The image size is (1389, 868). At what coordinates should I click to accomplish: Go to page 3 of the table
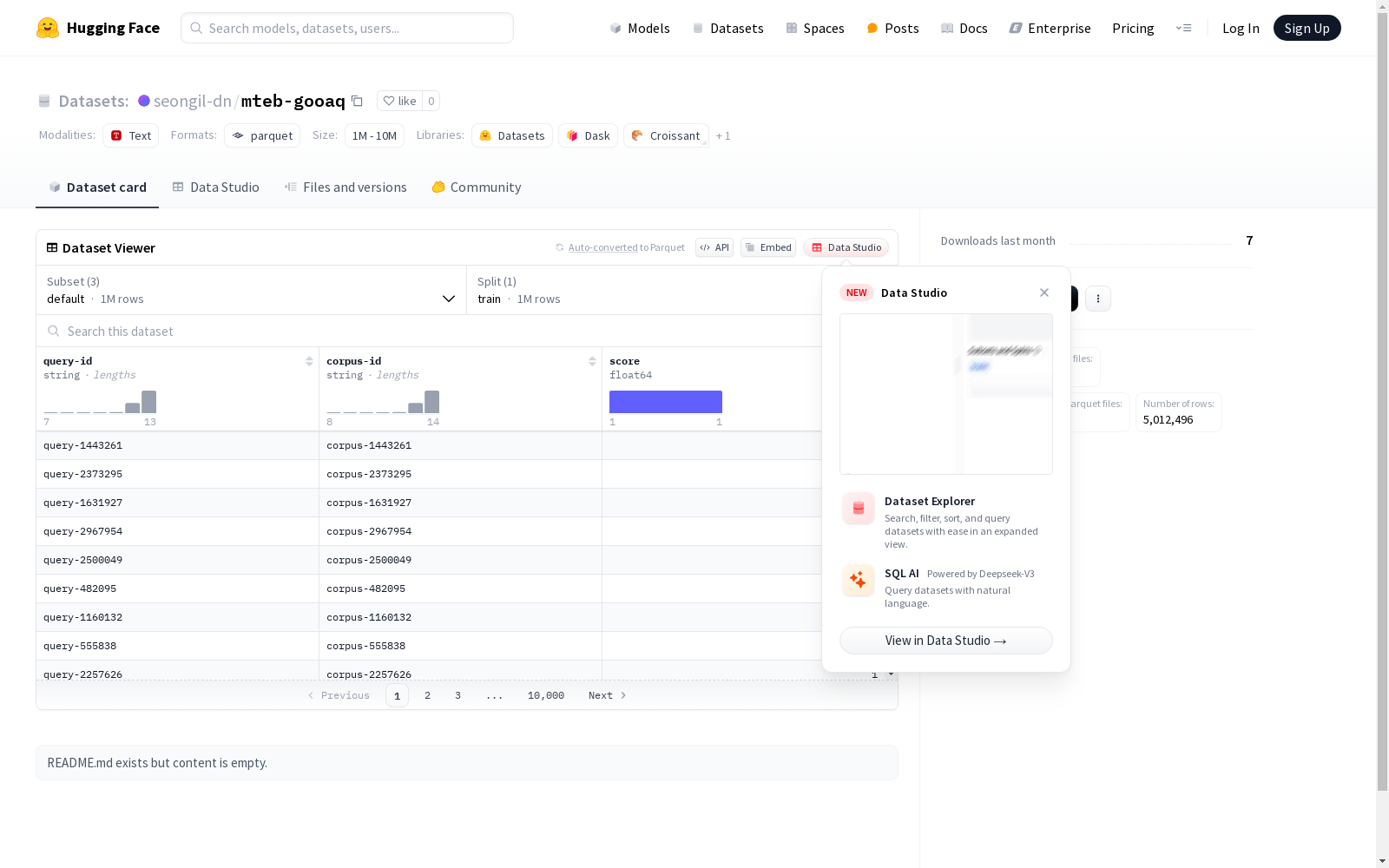tap(458, 695)
